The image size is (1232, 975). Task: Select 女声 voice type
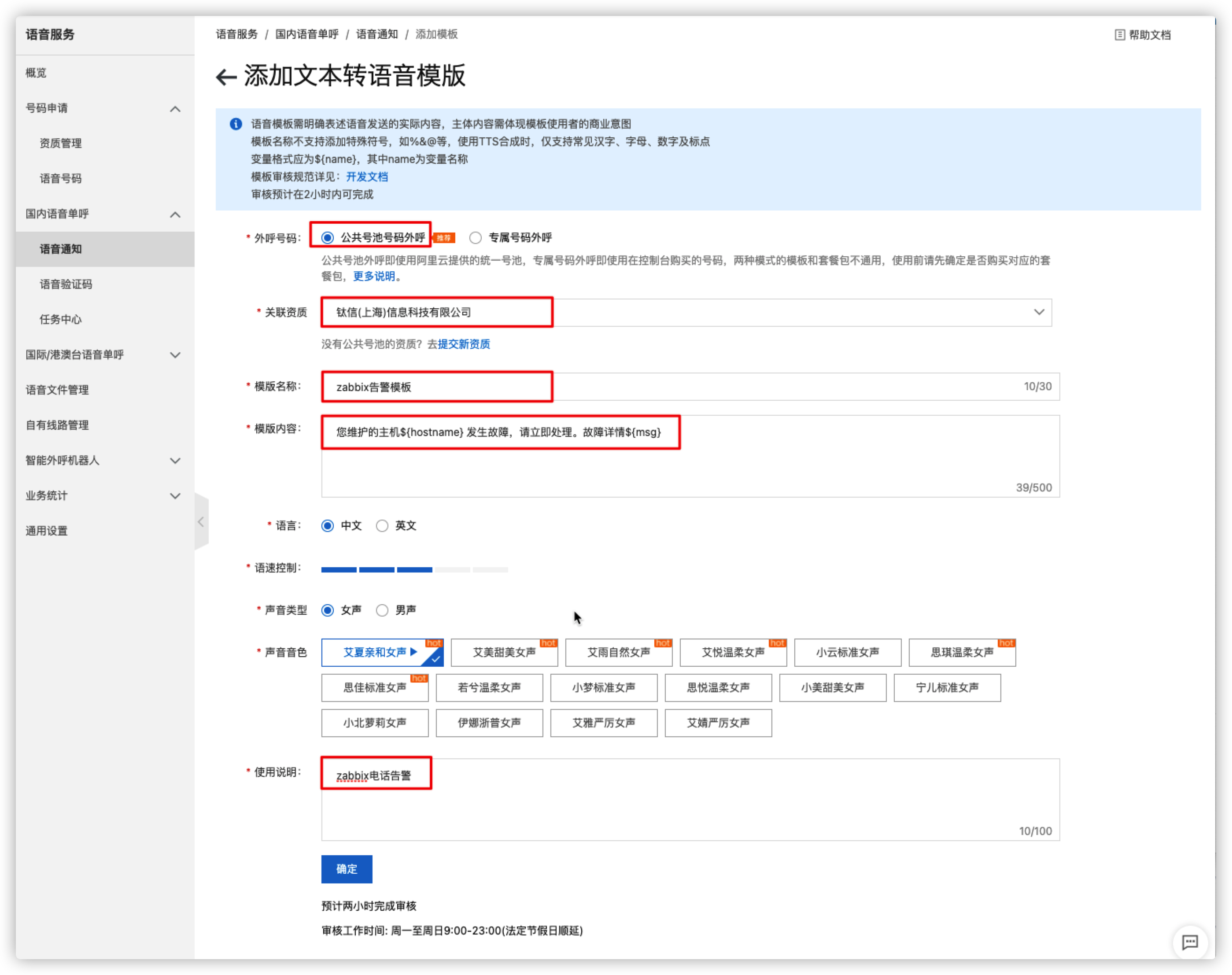(328, 610)
